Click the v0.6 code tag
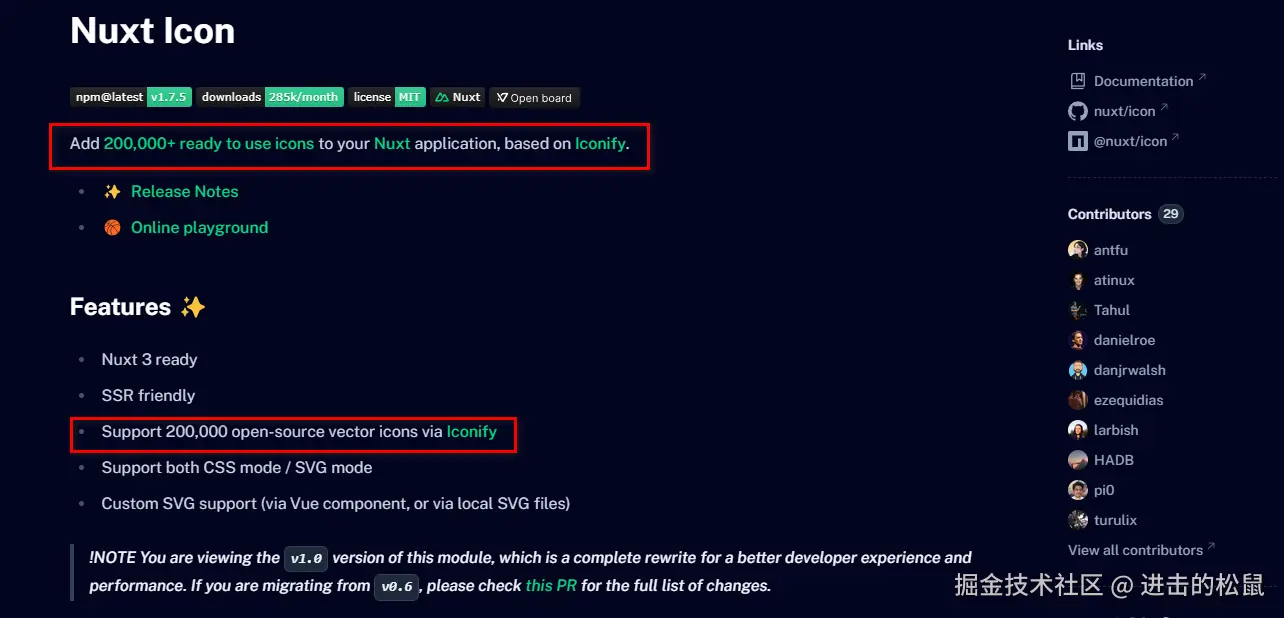Viewport: 1284px width, 618px height. 396,587
